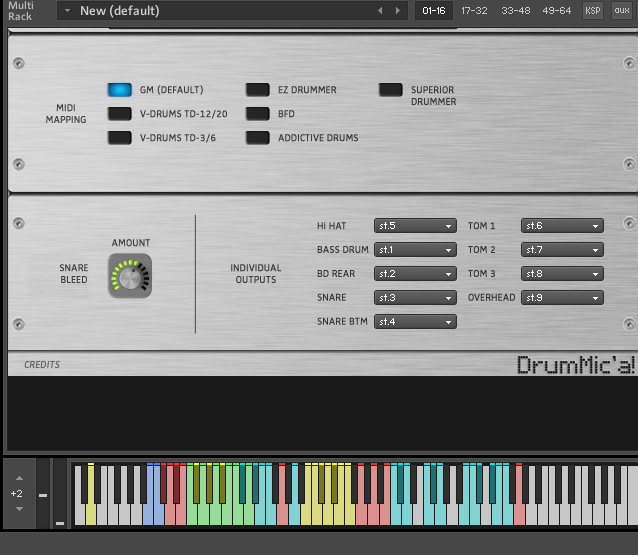Open the Snare output dropdown
The height and width of the screenshot is (555, 638).
pyautogui.click(x=415, y=298)
